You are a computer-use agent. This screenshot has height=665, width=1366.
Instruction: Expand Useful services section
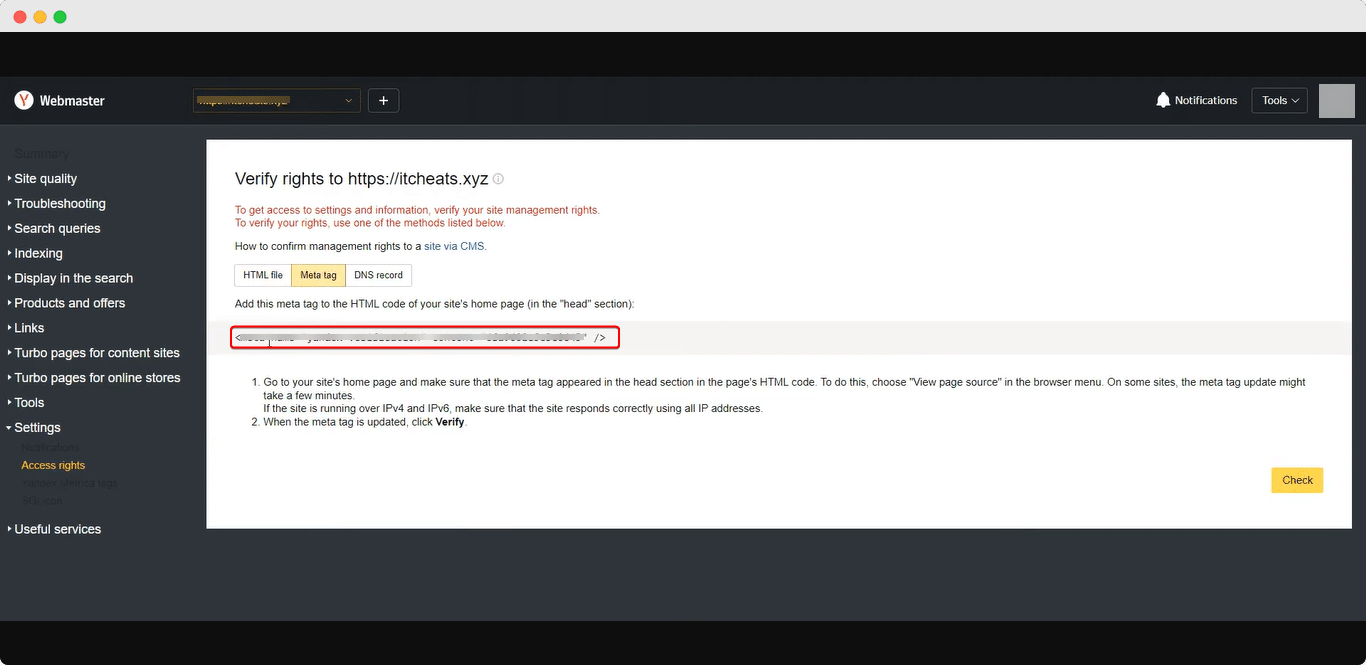point(57,529)
